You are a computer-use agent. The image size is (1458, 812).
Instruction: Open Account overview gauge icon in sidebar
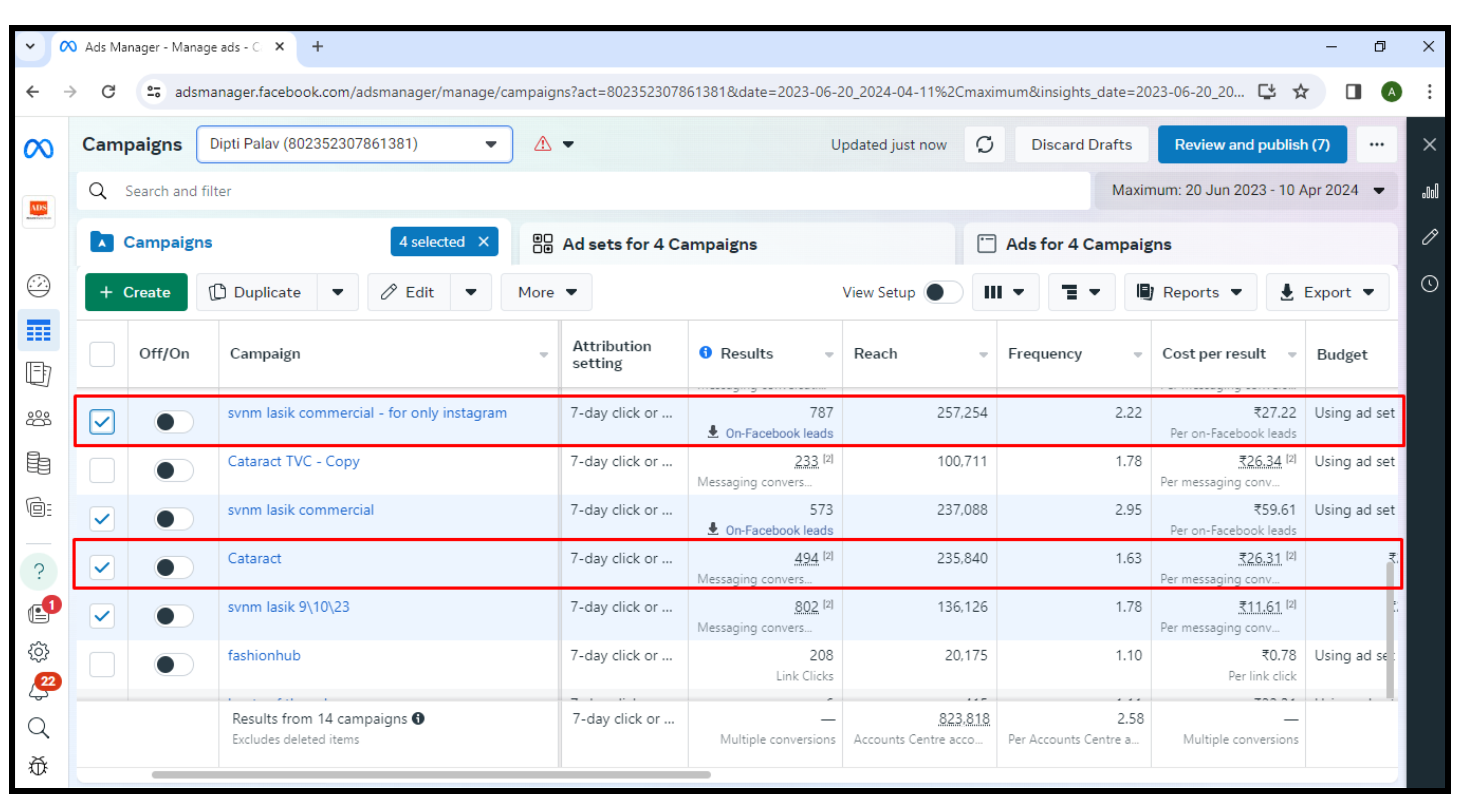coord(38,285)
